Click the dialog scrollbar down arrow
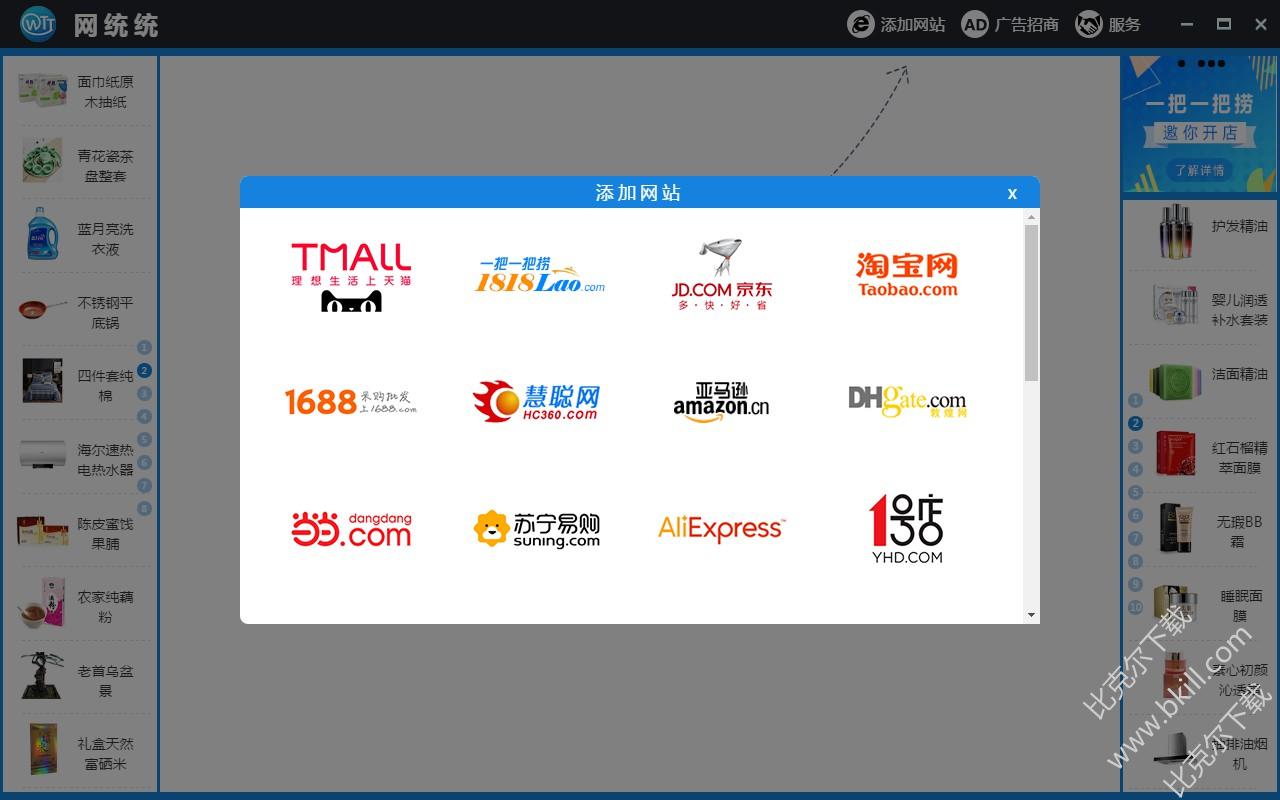Screen dimensions: 1280x800 (1032, 616)
